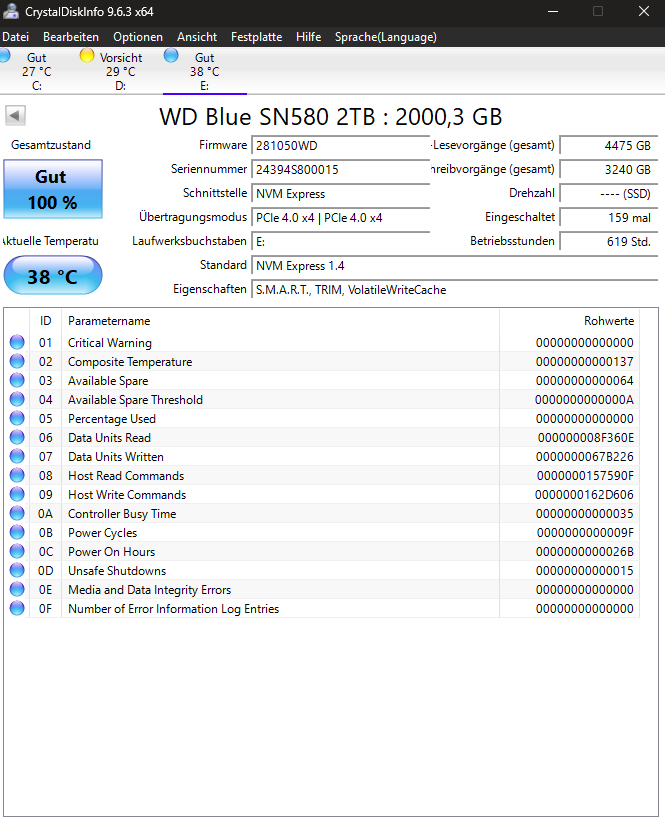
Task: Open the Hilfe menu
Action: click(308, 37)
